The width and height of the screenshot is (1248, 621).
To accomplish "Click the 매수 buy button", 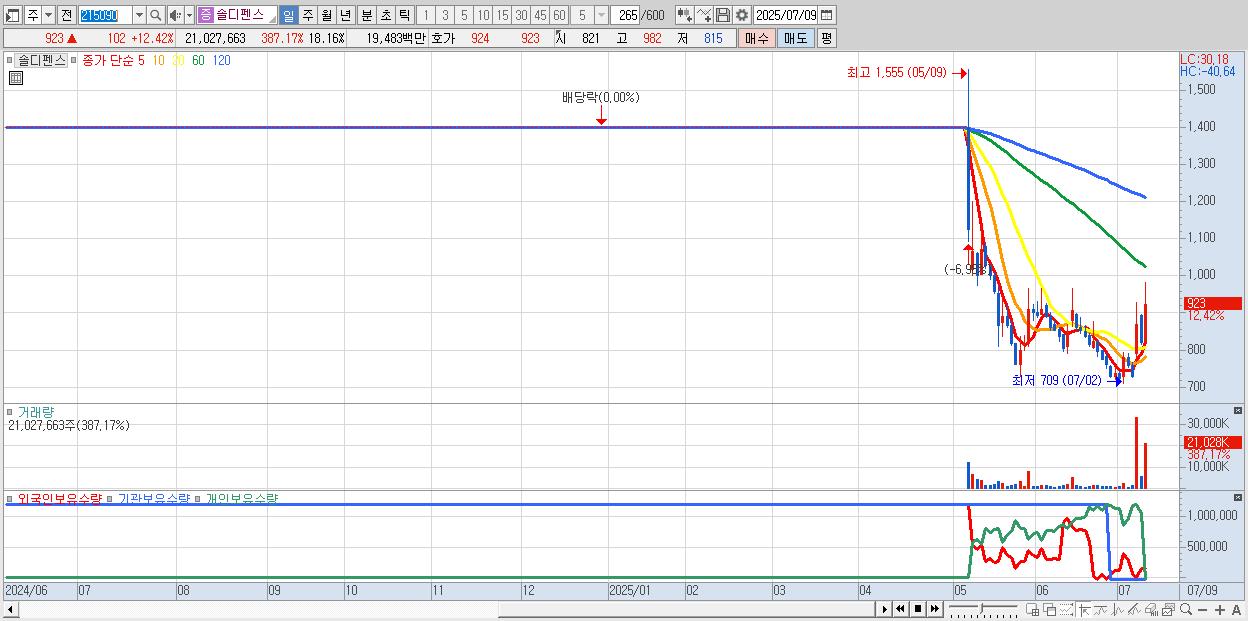I will pos(757,38).
